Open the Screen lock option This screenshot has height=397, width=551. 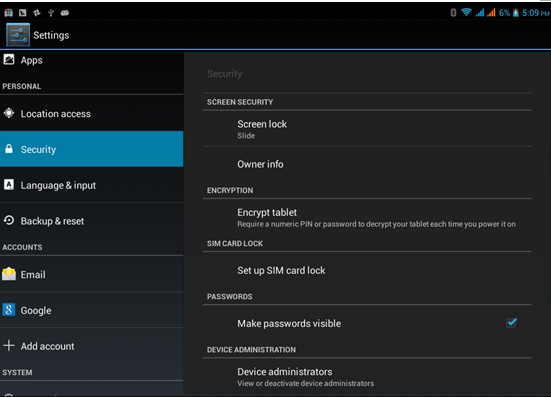(367, 129)
